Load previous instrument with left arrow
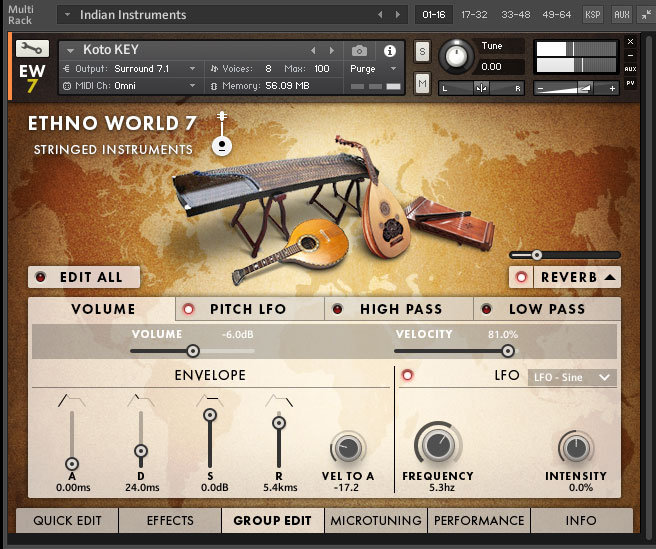 313,51
